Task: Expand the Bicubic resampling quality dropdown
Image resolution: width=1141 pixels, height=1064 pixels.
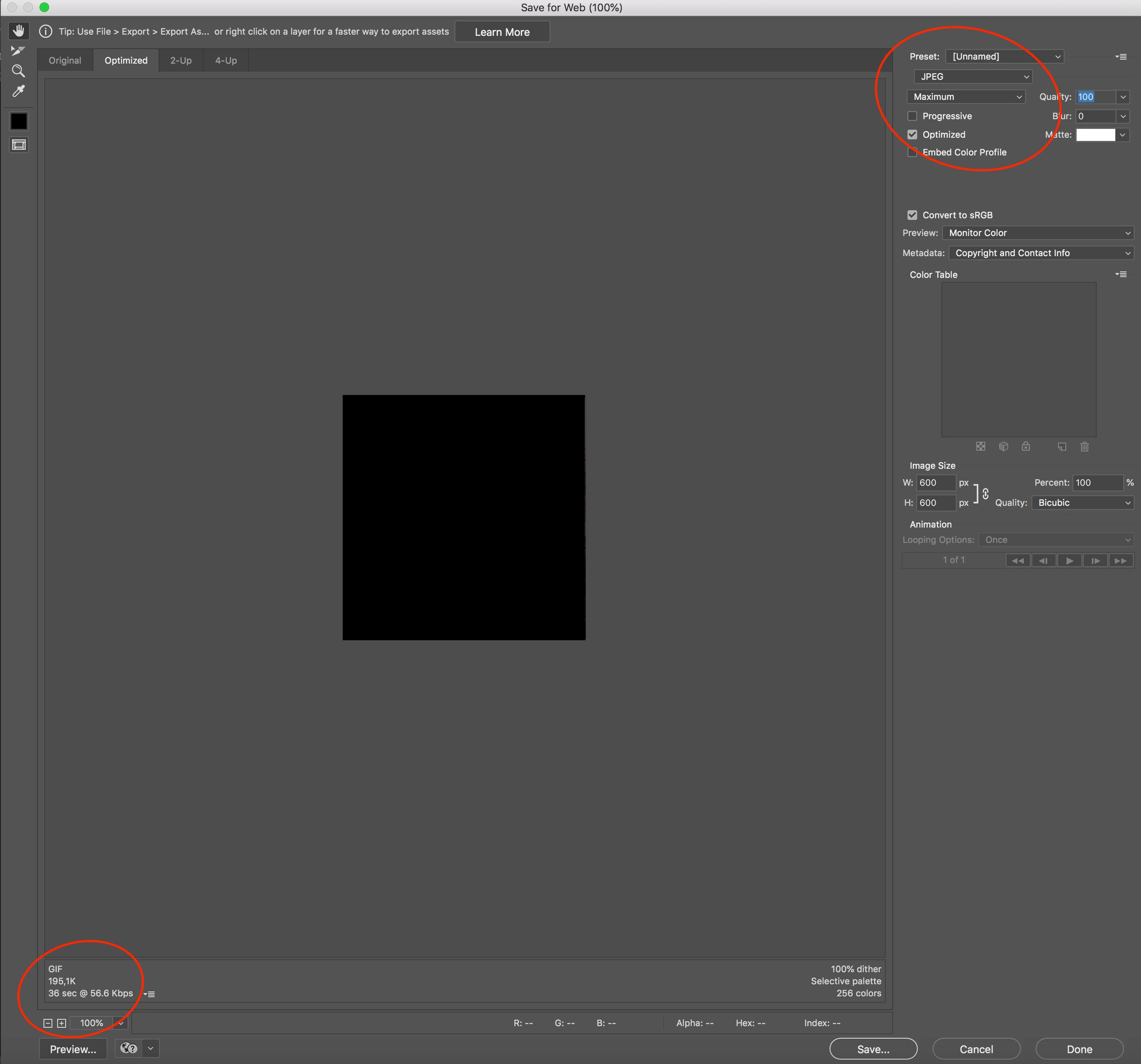Action: point(1083,503)
